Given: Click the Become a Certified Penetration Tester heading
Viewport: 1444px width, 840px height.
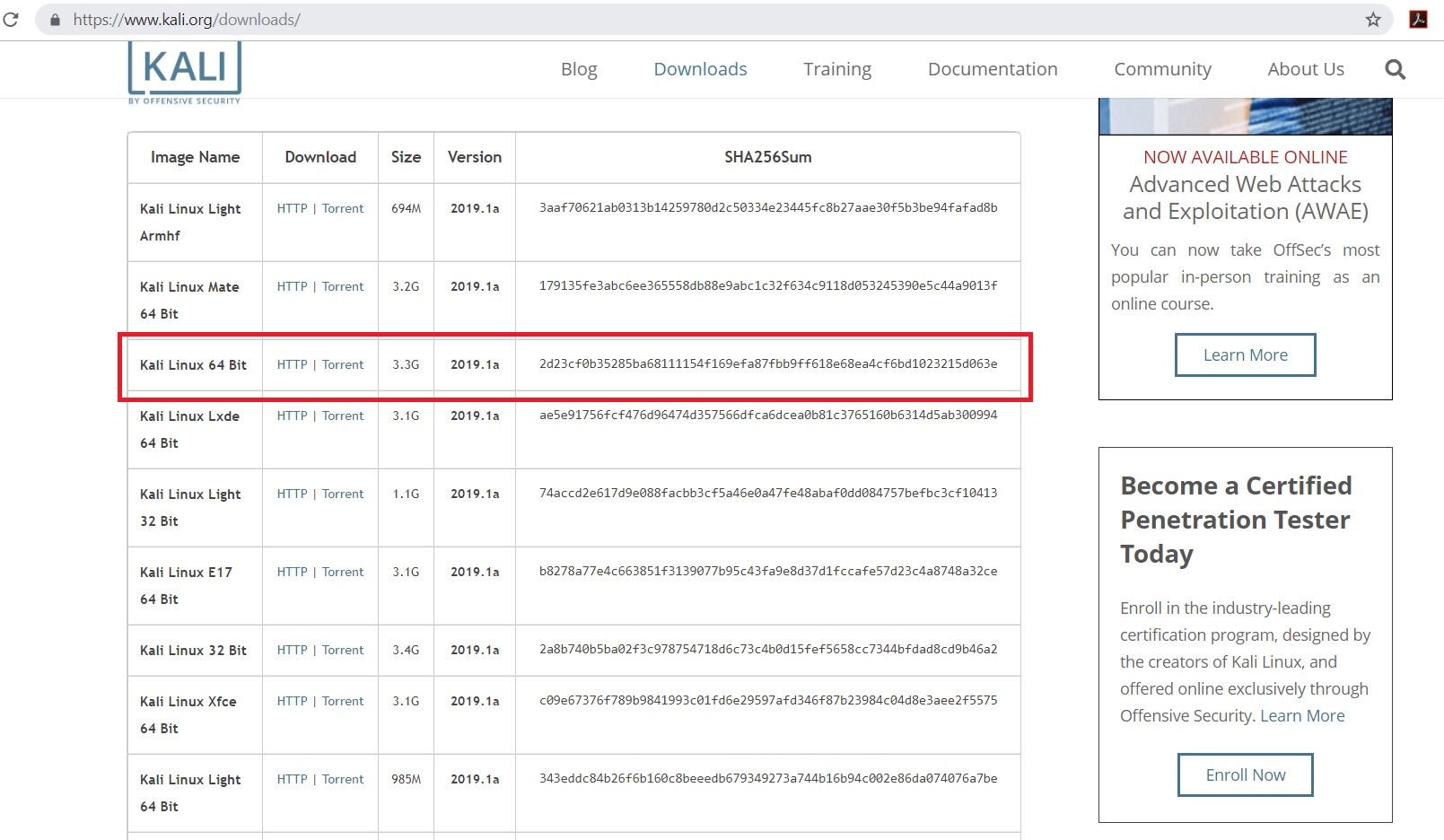Looking at the screenshot, I should click(x=1236, y=520).
